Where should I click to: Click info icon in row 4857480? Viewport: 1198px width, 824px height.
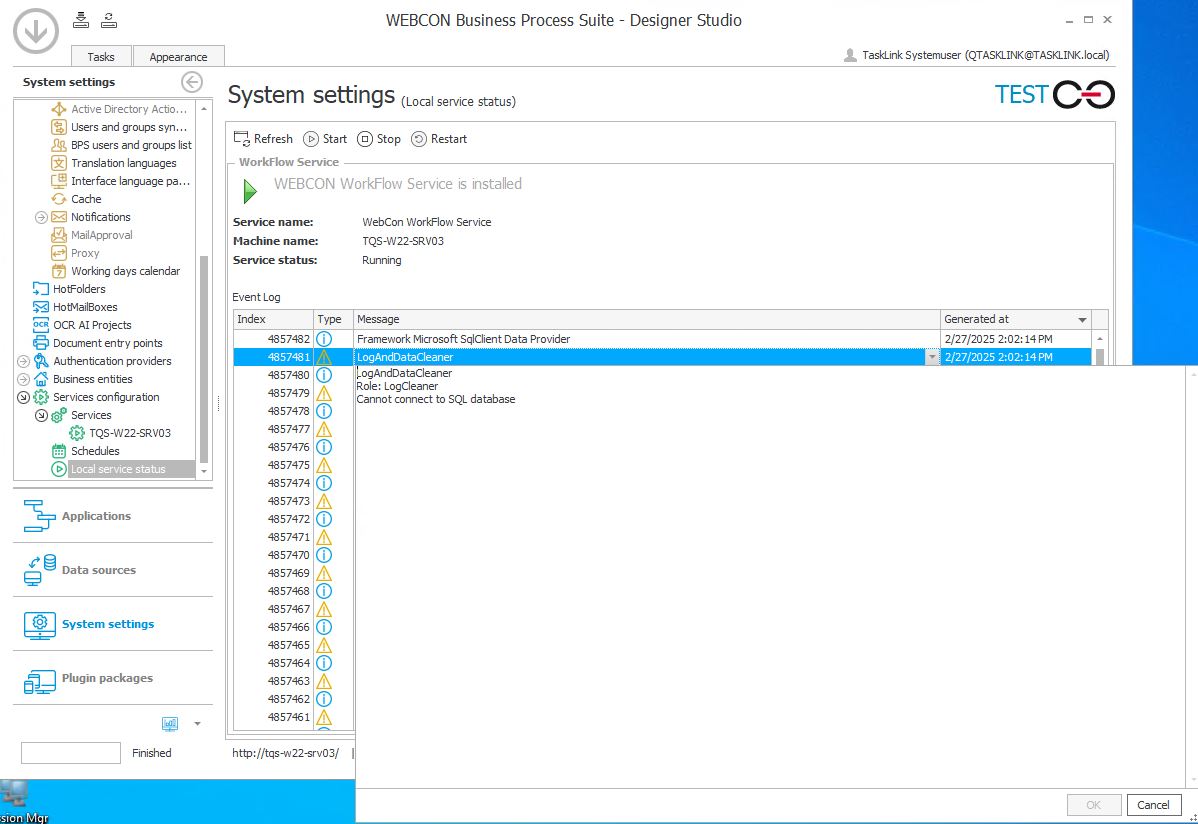pyautogui.click(x=324, y=375)
